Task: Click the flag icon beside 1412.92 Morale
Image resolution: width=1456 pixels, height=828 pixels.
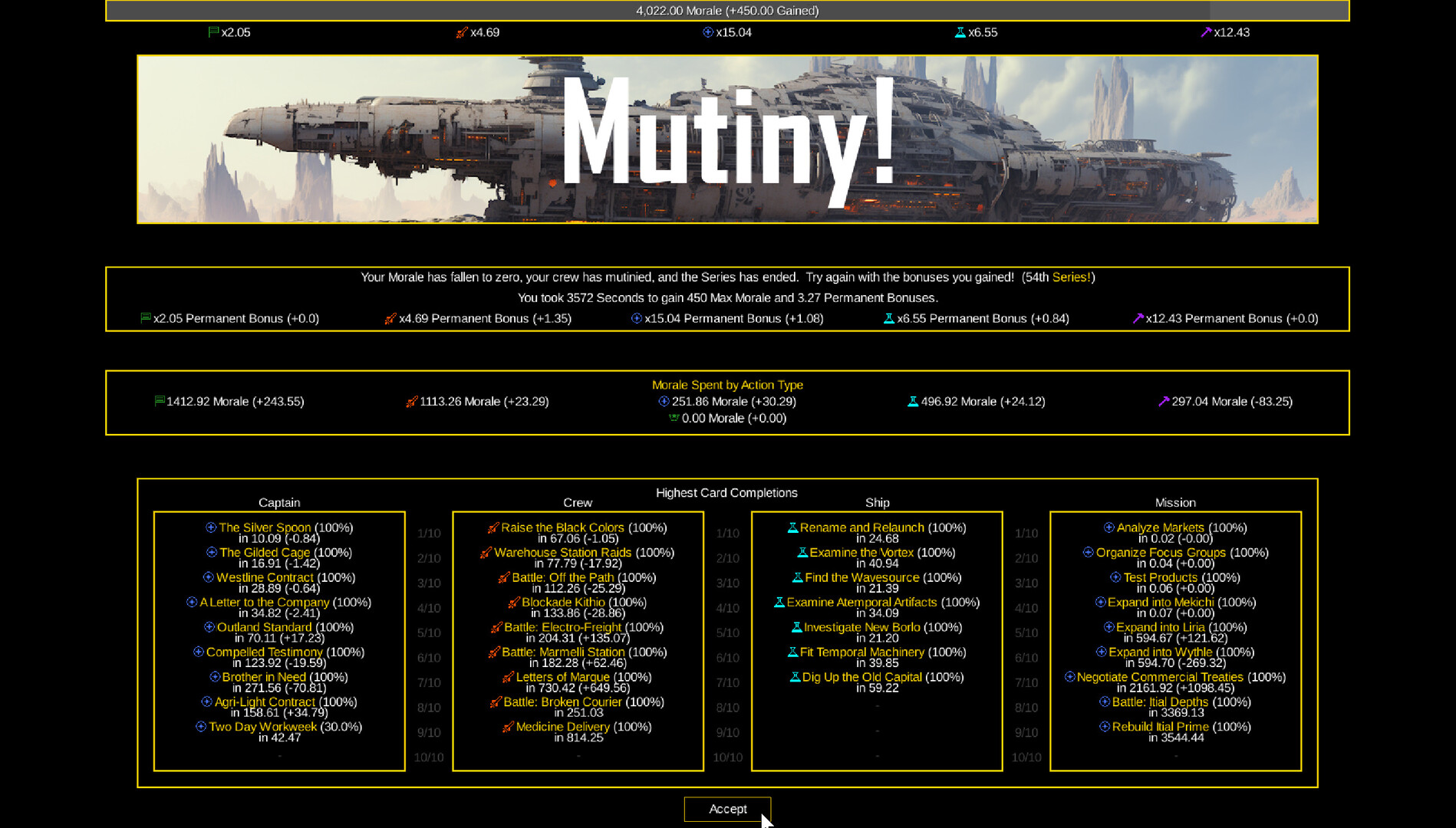Action: 160,401
